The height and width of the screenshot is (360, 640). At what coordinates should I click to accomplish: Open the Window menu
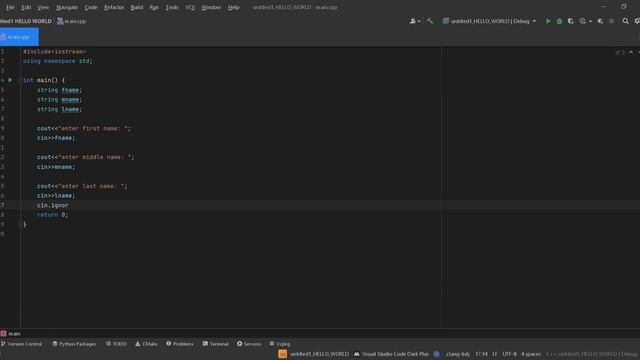pyautogui.click(x=211, y=7)
